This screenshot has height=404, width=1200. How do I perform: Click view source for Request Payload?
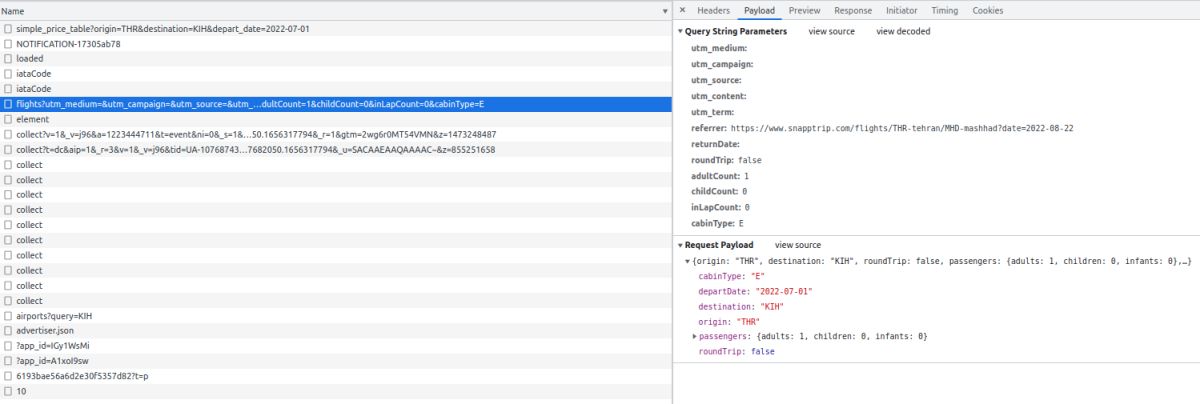[797, 245]
